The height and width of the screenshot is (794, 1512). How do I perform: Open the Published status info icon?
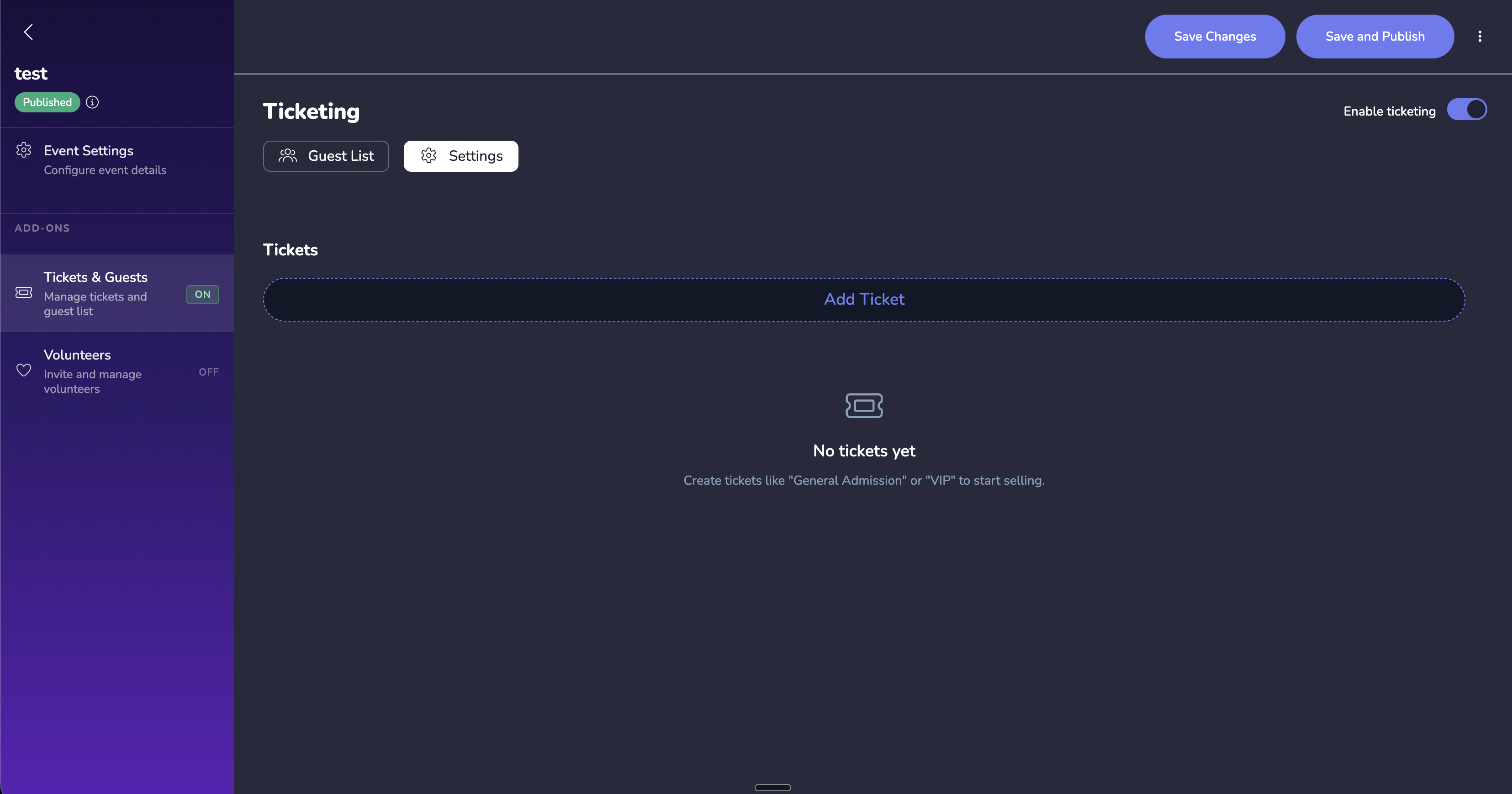(x=92, y=101)
